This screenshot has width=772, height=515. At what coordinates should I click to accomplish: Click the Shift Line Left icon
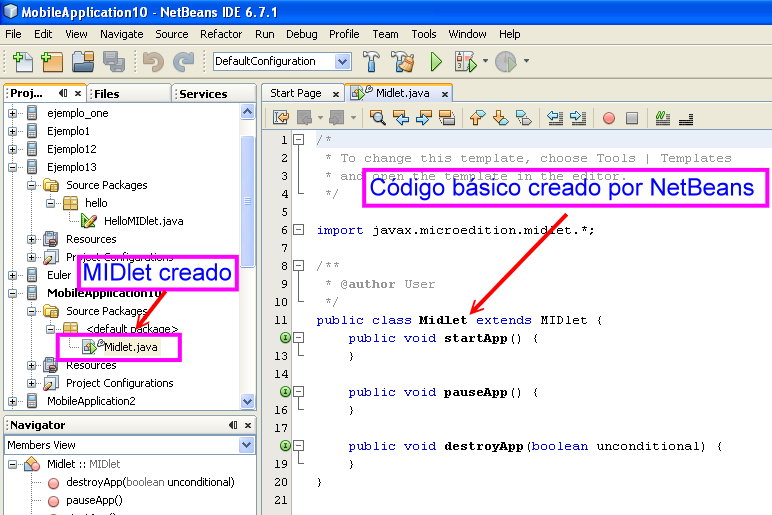coord(555,118)
